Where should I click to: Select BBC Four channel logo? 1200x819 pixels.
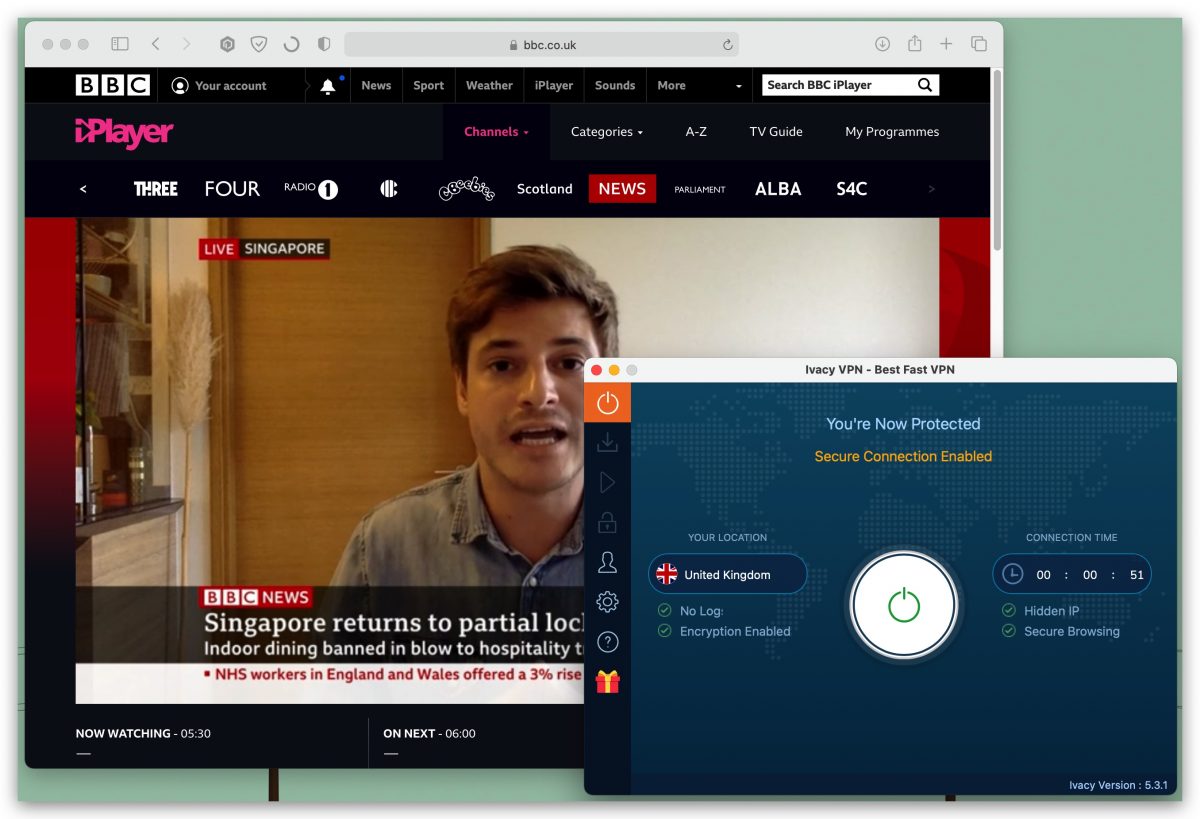click(232, 189)
